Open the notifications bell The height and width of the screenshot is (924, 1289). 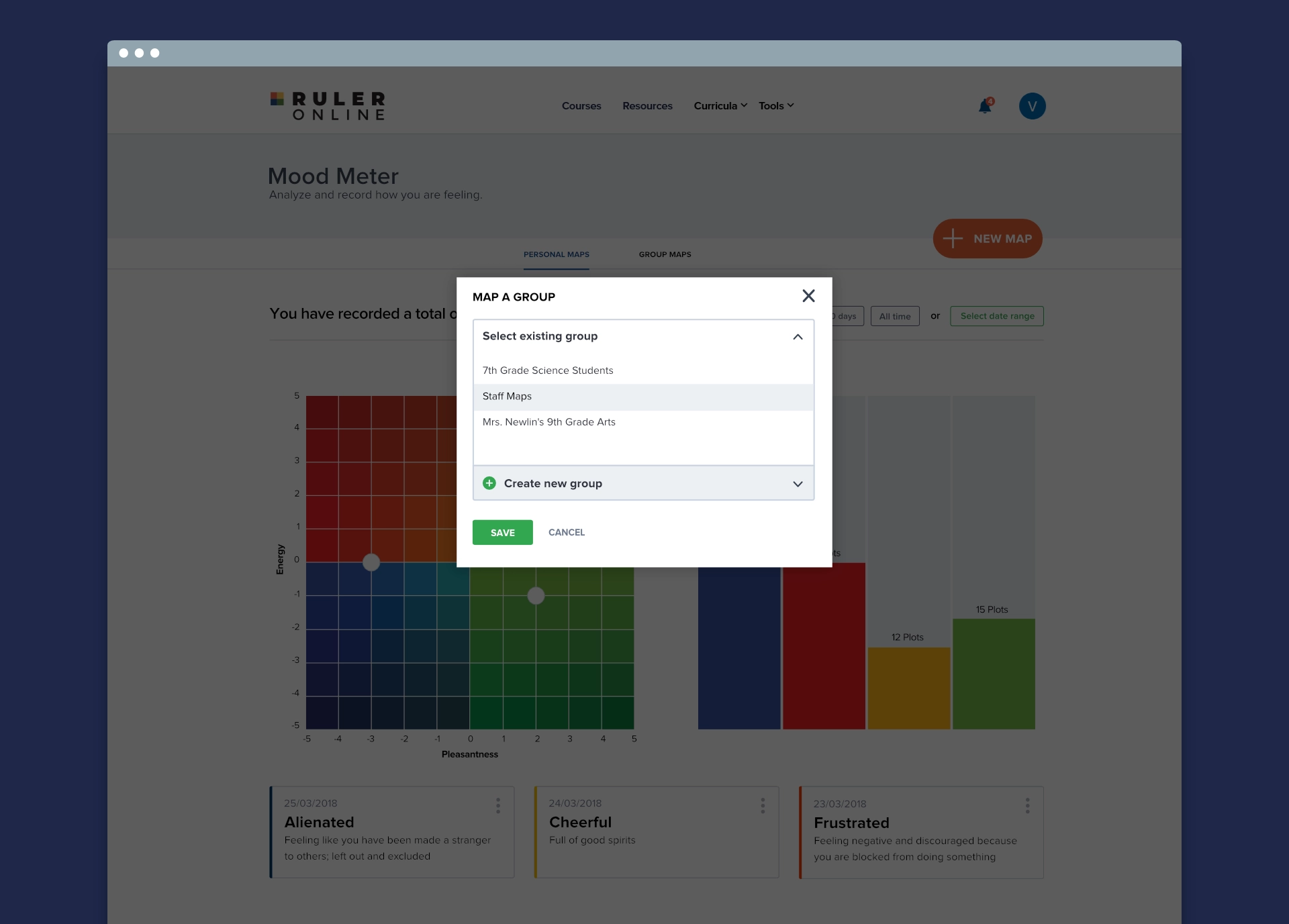coord(985,105)
